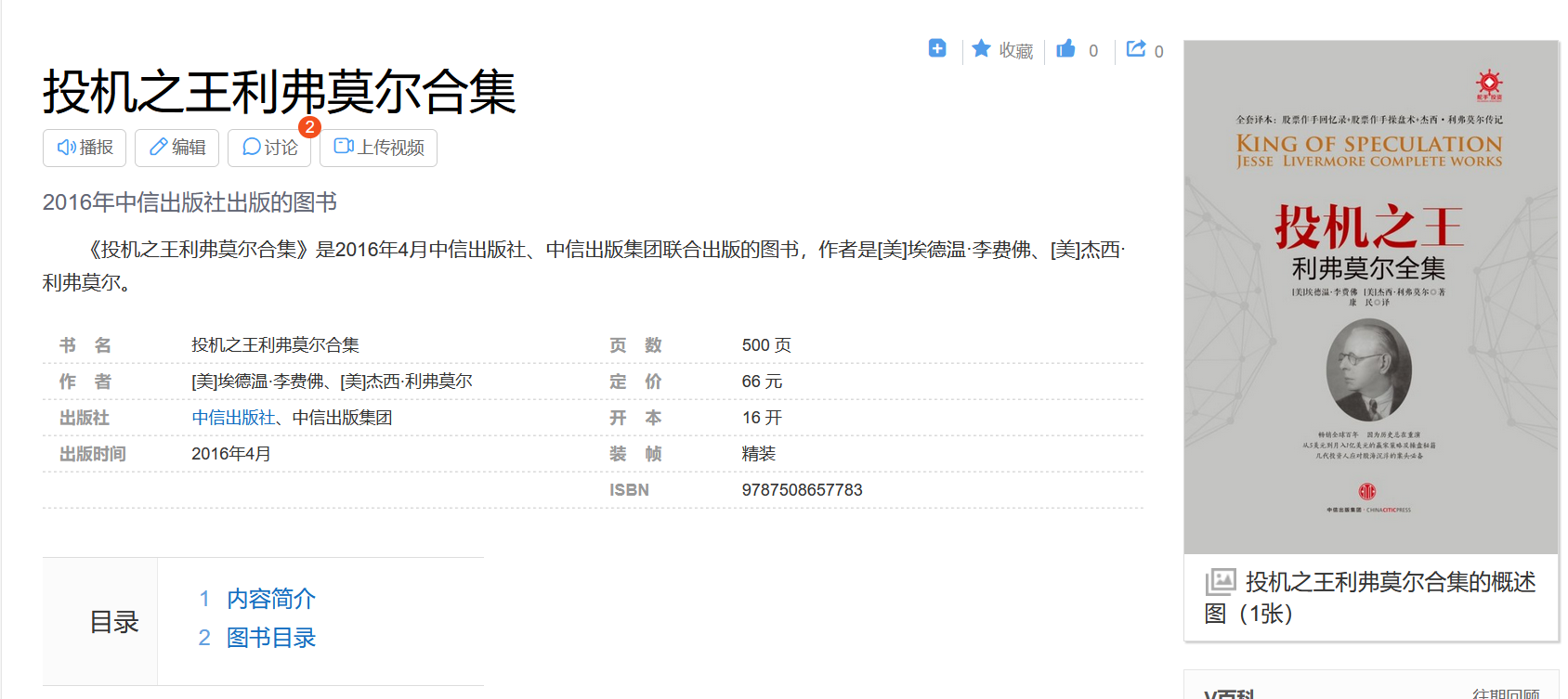Viewport: 1568px width, 699px height.
Task: Click the 收藏 label text
Action: tap(1016, 51)
